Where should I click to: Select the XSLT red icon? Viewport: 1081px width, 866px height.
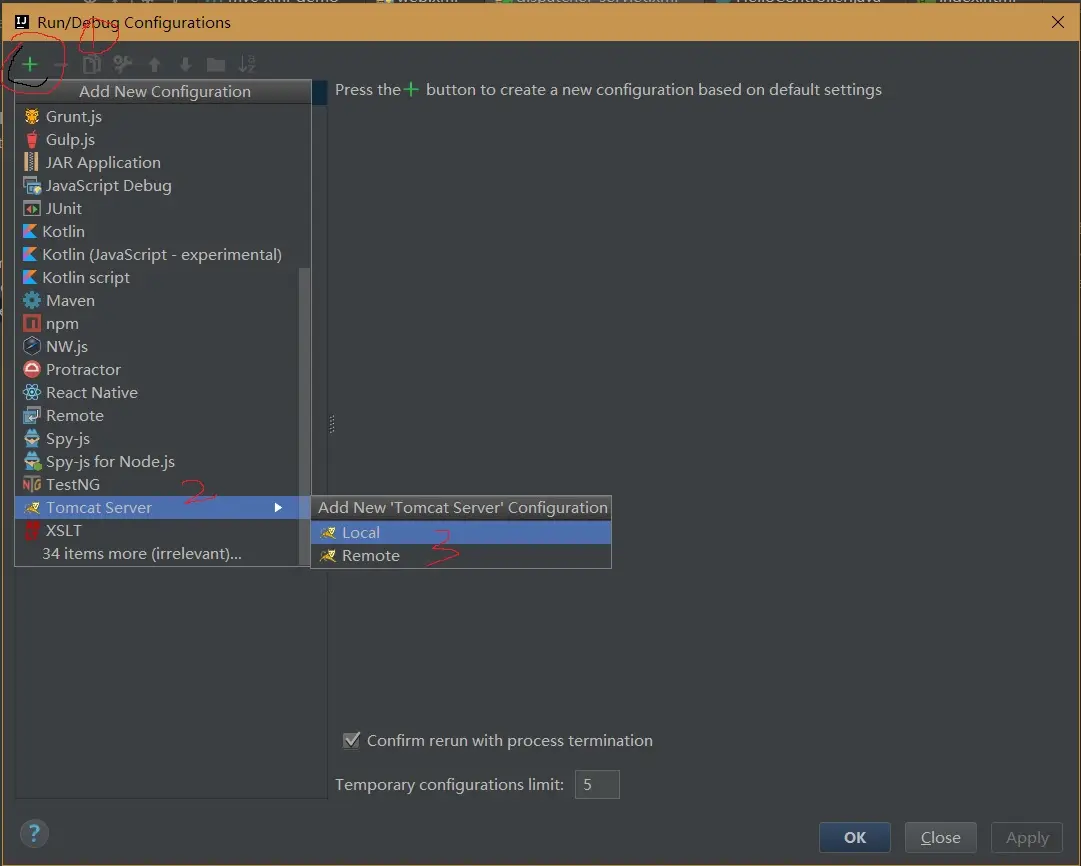tap(32, 530)
